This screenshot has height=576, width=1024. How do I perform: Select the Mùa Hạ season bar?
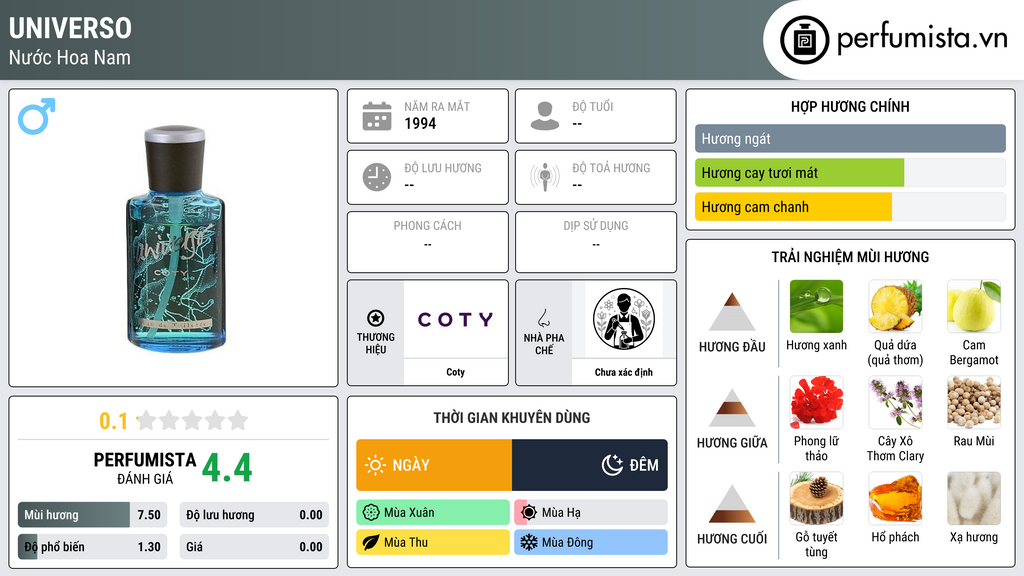tap(591, 513)
